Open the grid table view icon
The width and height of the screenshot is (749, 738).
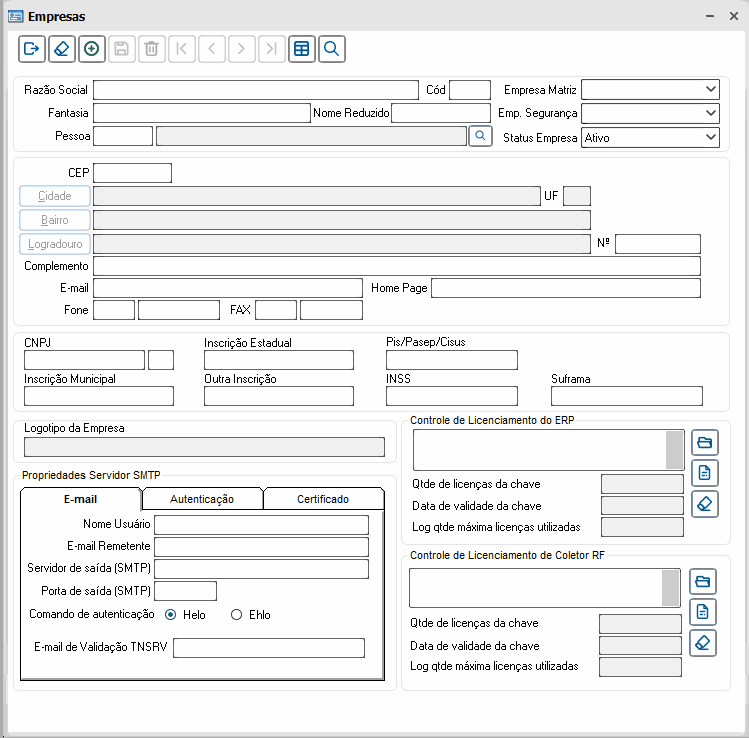(x=301, y=48)
